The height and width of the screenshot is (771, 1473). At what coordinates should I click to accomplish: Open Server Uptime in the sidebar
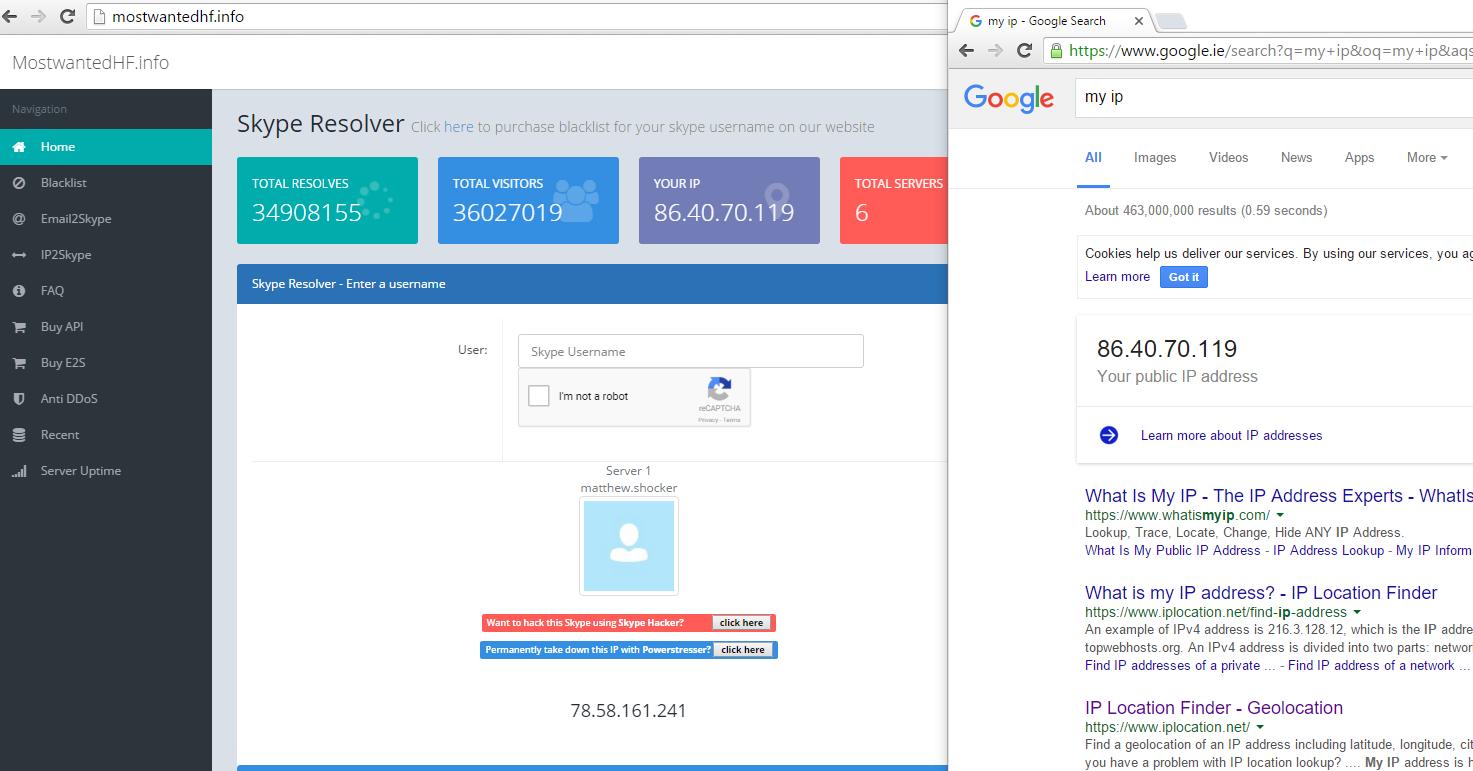[106, 471]
